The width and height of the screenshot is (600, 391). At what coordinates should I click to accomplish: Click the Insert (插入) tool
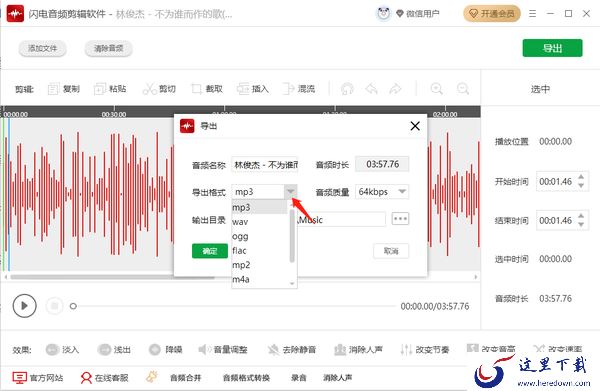(253, 89)
